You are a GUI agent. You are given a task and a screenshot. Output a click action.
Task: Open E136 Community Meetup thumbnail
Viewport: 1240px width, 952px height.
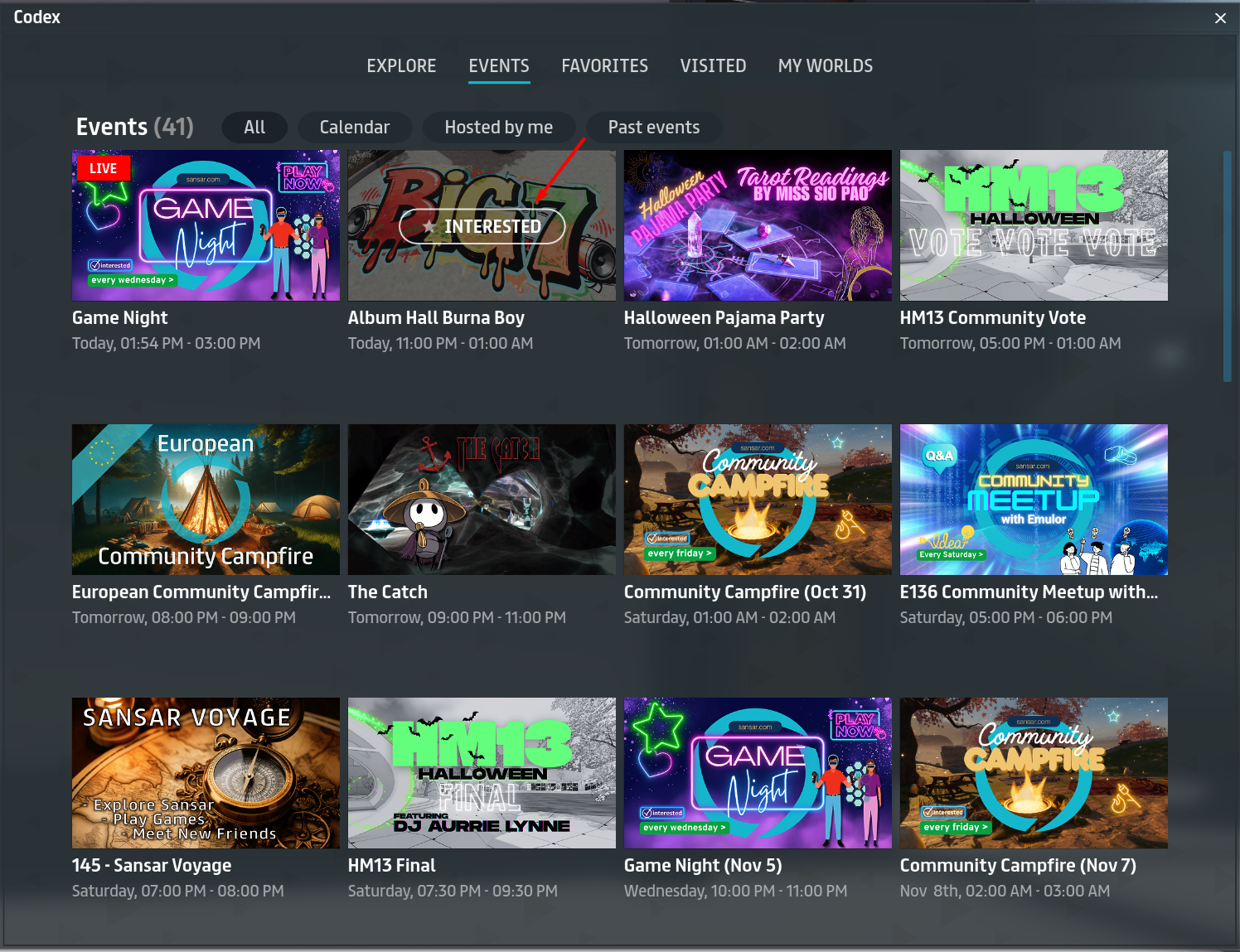point(1034,500)
